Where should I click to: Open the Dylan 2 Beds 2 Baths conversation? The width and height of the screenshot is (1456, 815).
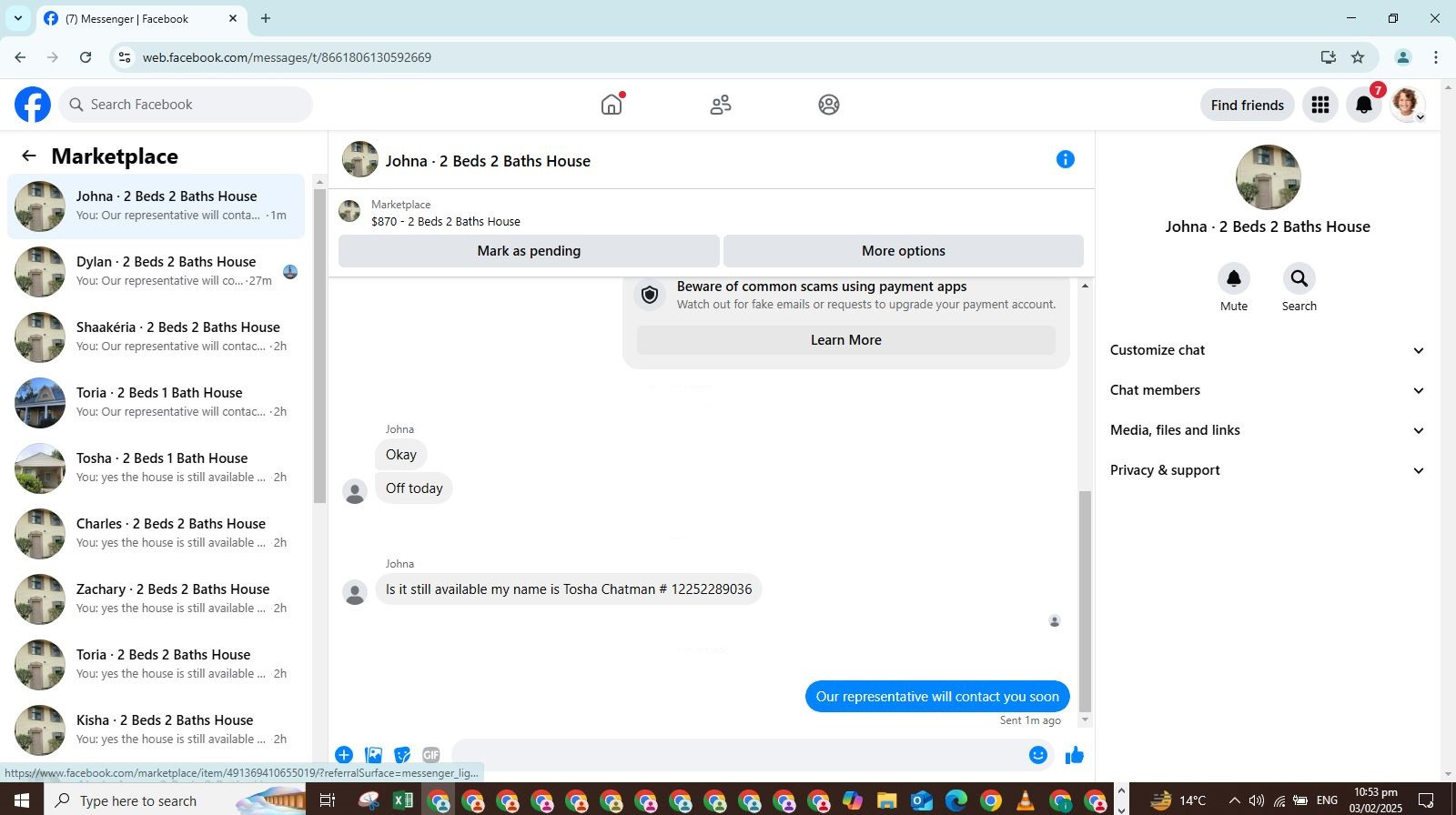tap(157, 272)
